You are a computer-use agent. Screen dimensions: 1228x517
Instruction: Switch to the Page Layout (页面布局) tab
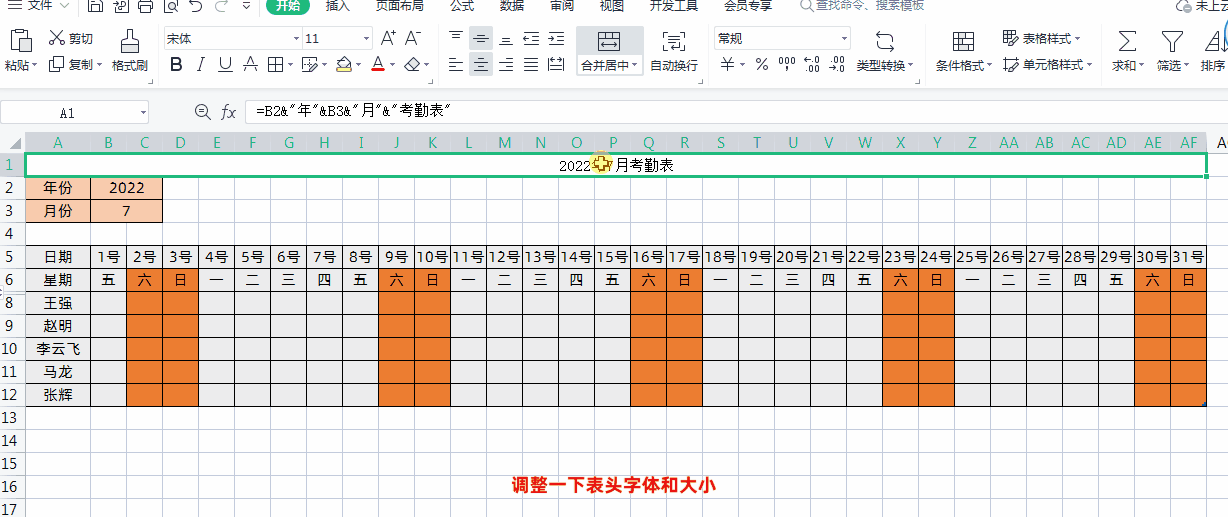point(399,6)
